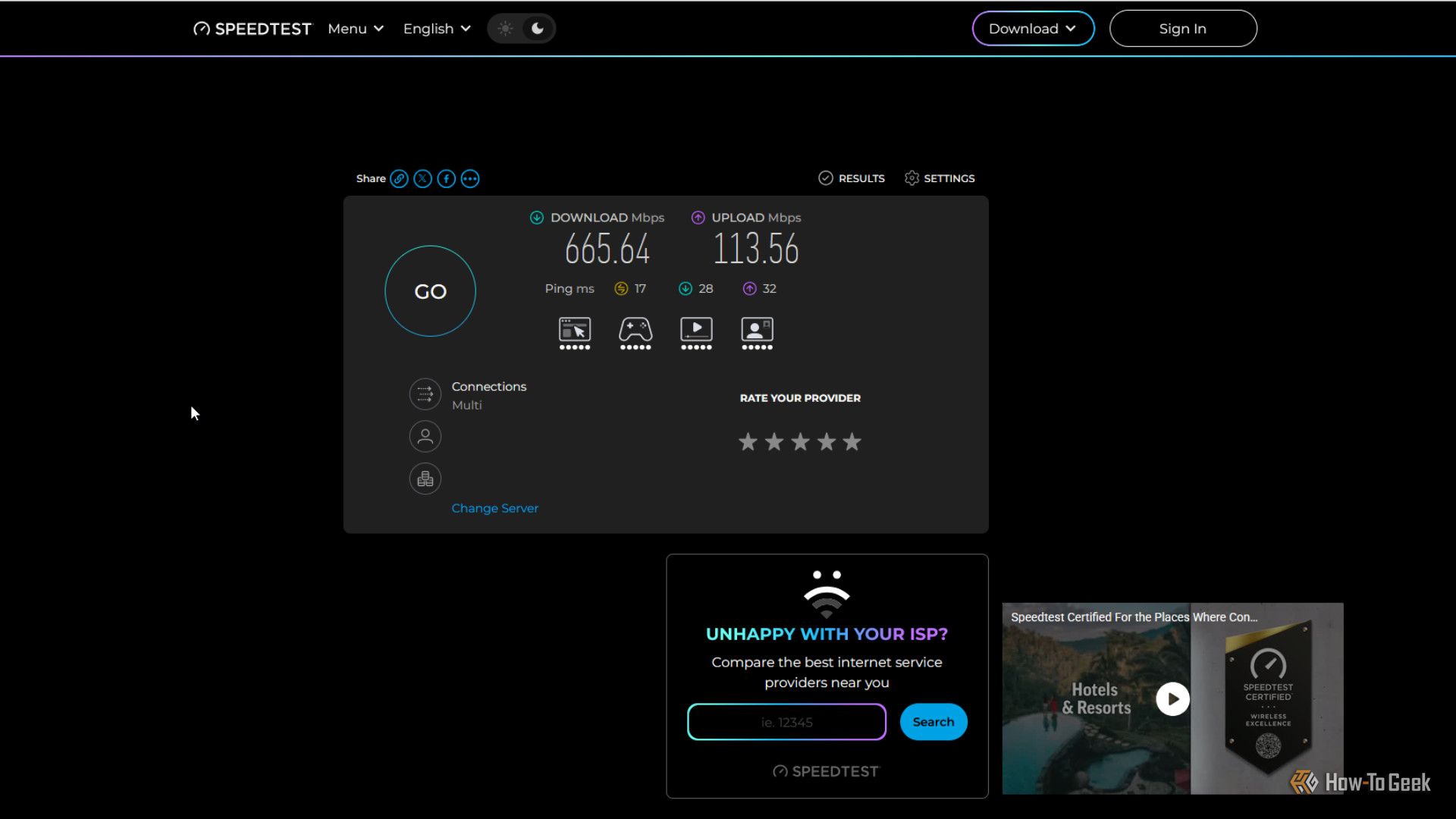
Task: Click the Connections mode icon
Action: 425,394
